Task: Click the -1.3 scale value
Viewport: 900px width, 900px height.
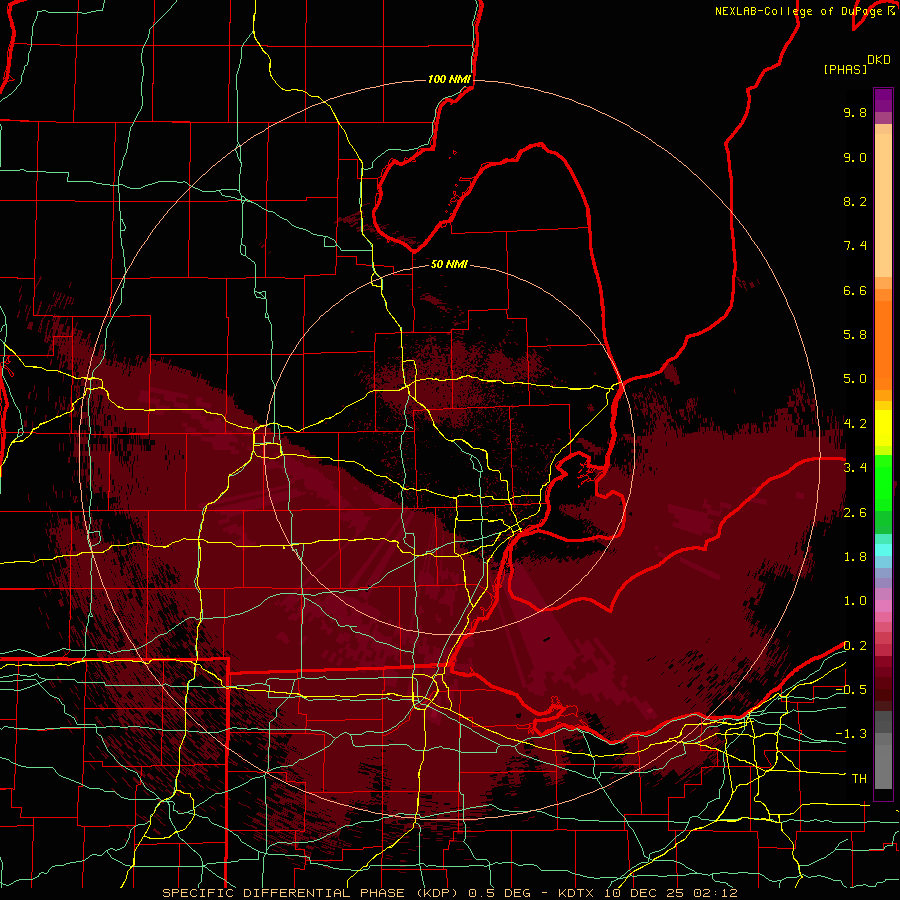Action: [851, 734]
